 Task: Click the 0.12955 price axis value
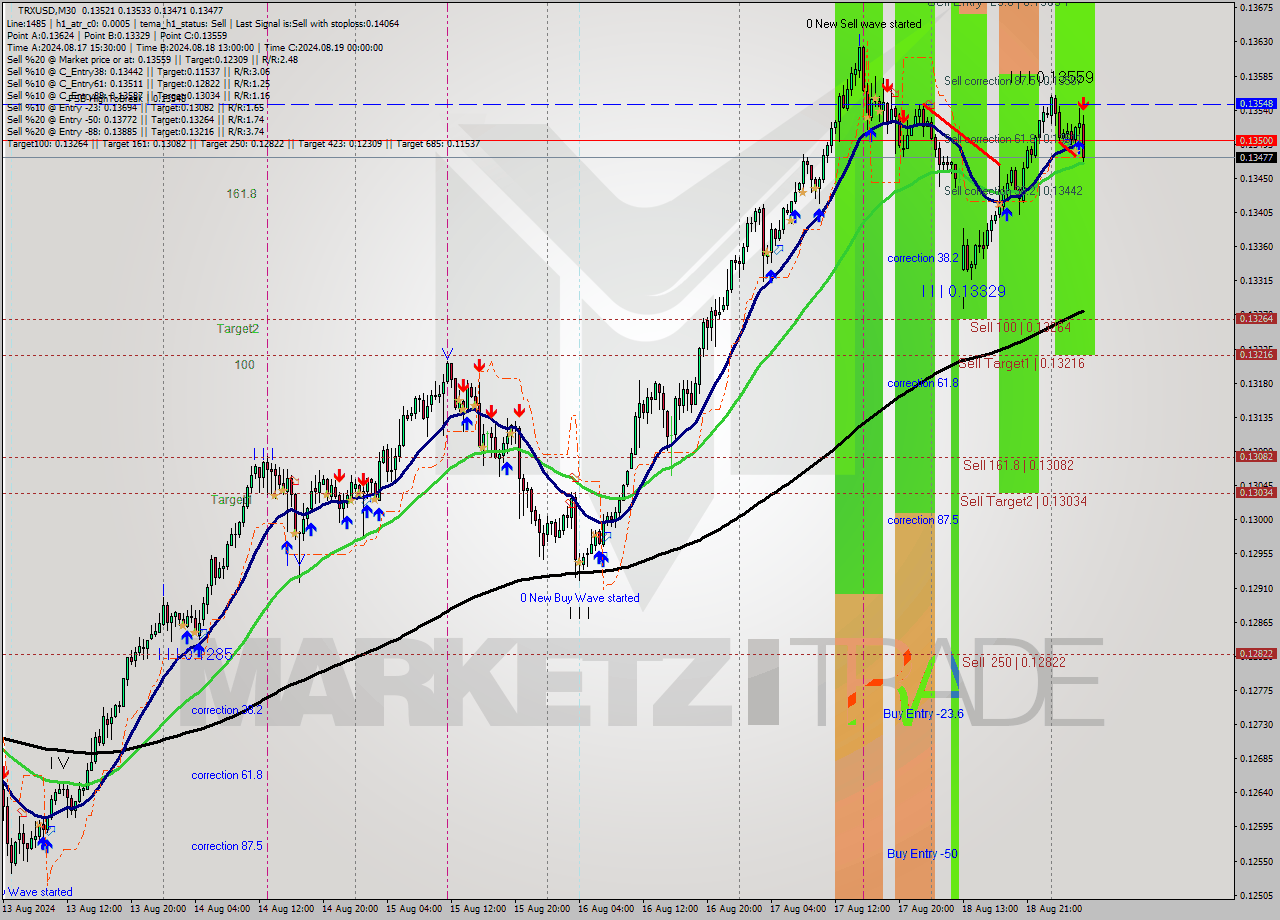(x=1256, y=553)
